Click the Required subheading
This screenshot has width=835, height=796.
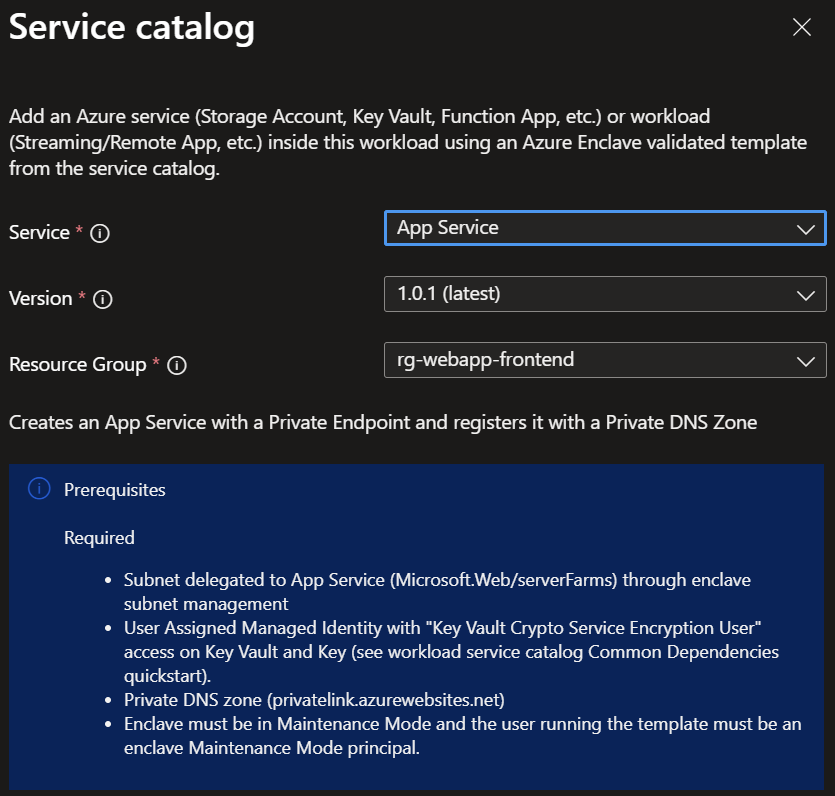[x=99, y=538]
